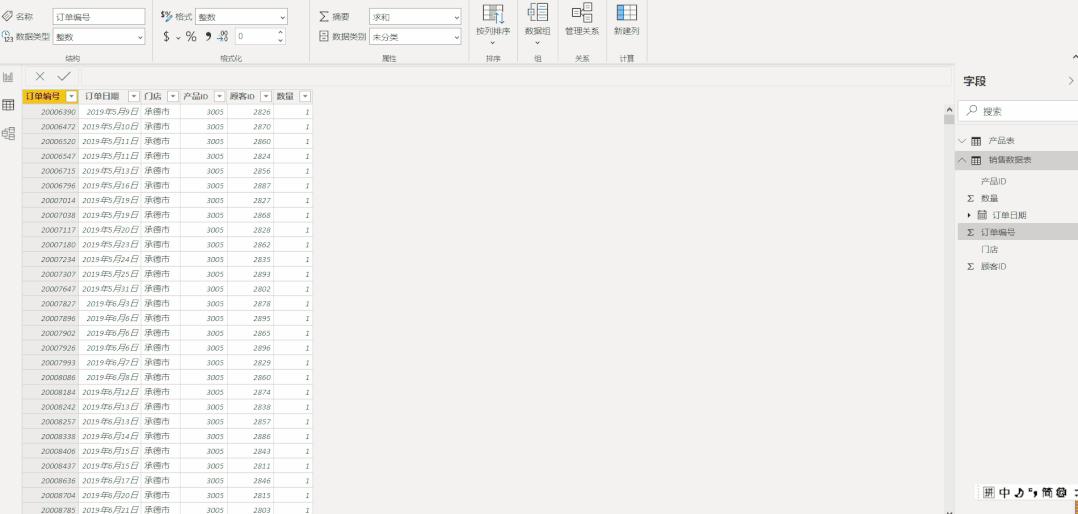The width and height of the screenshot is (1078, 514).
Task: Open the 摘要 summarization dropdown
Action: (x=415, y=16)
